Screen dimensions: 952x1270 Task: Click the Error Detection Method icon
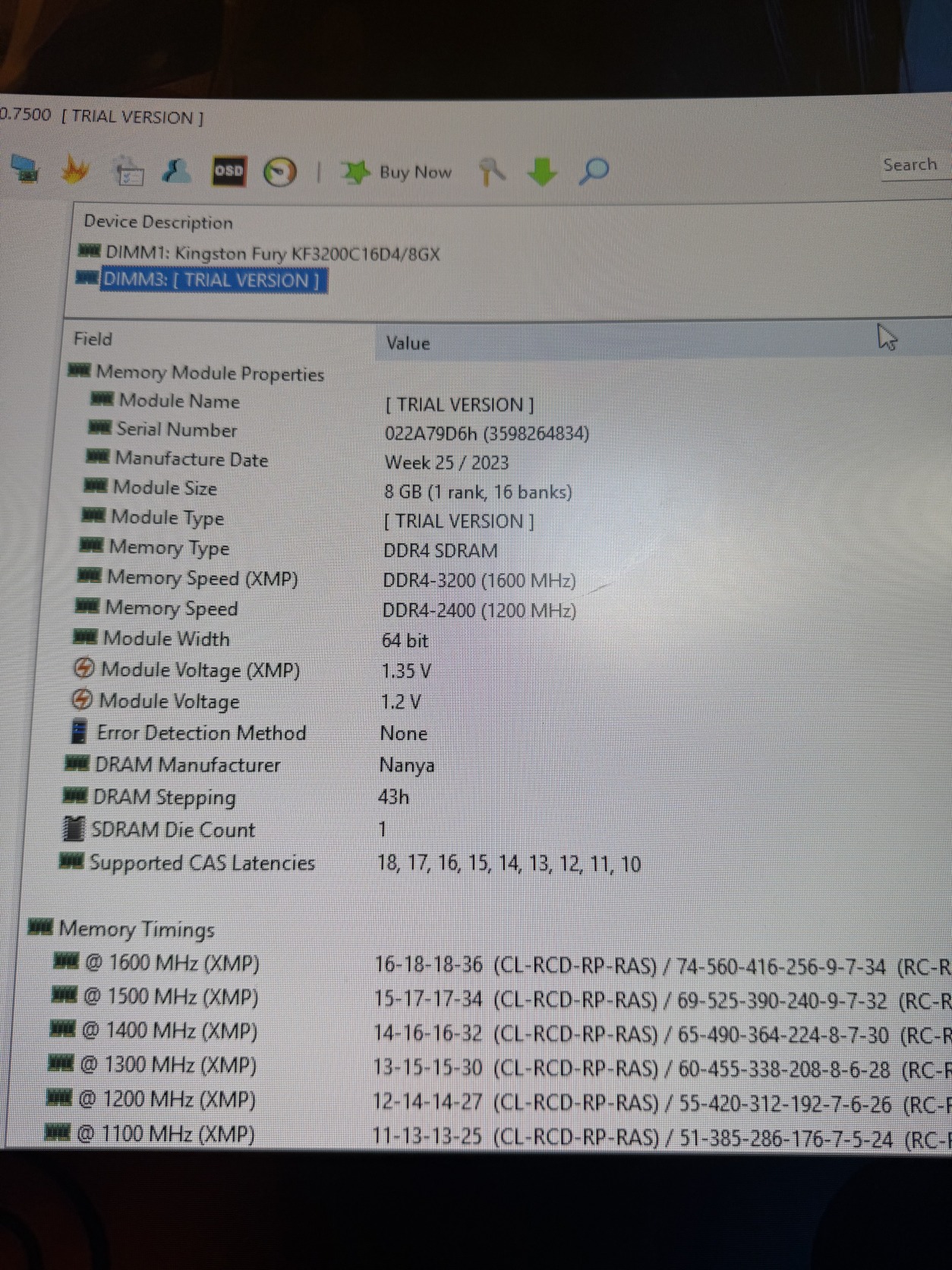[78, 732]
